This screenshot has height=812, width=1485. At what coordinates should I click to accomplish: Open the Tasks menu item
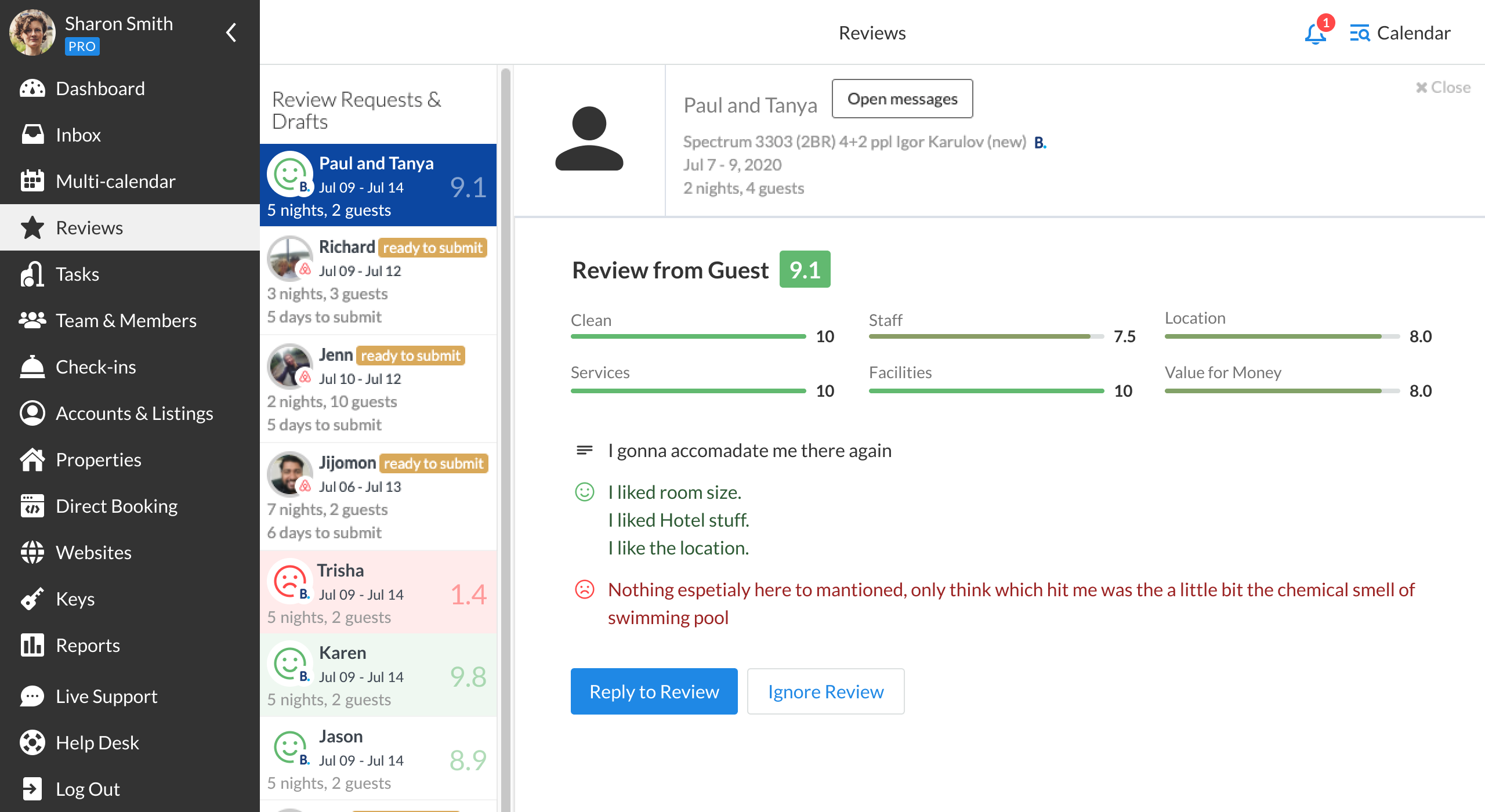click(77, 274)
